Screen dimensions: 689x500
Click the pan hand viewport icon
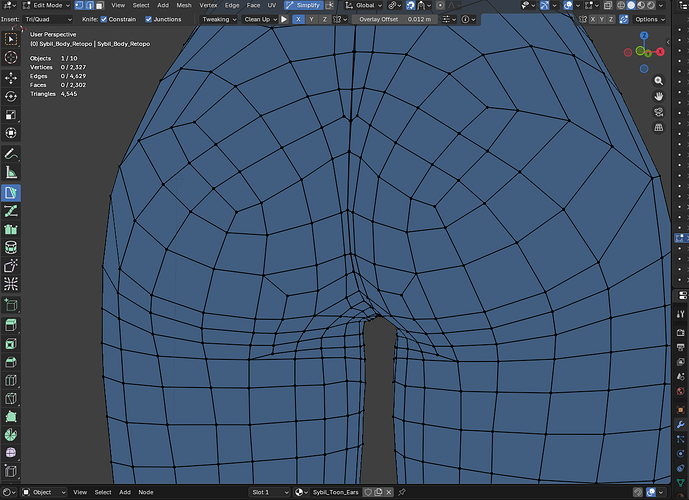[658, 96]
